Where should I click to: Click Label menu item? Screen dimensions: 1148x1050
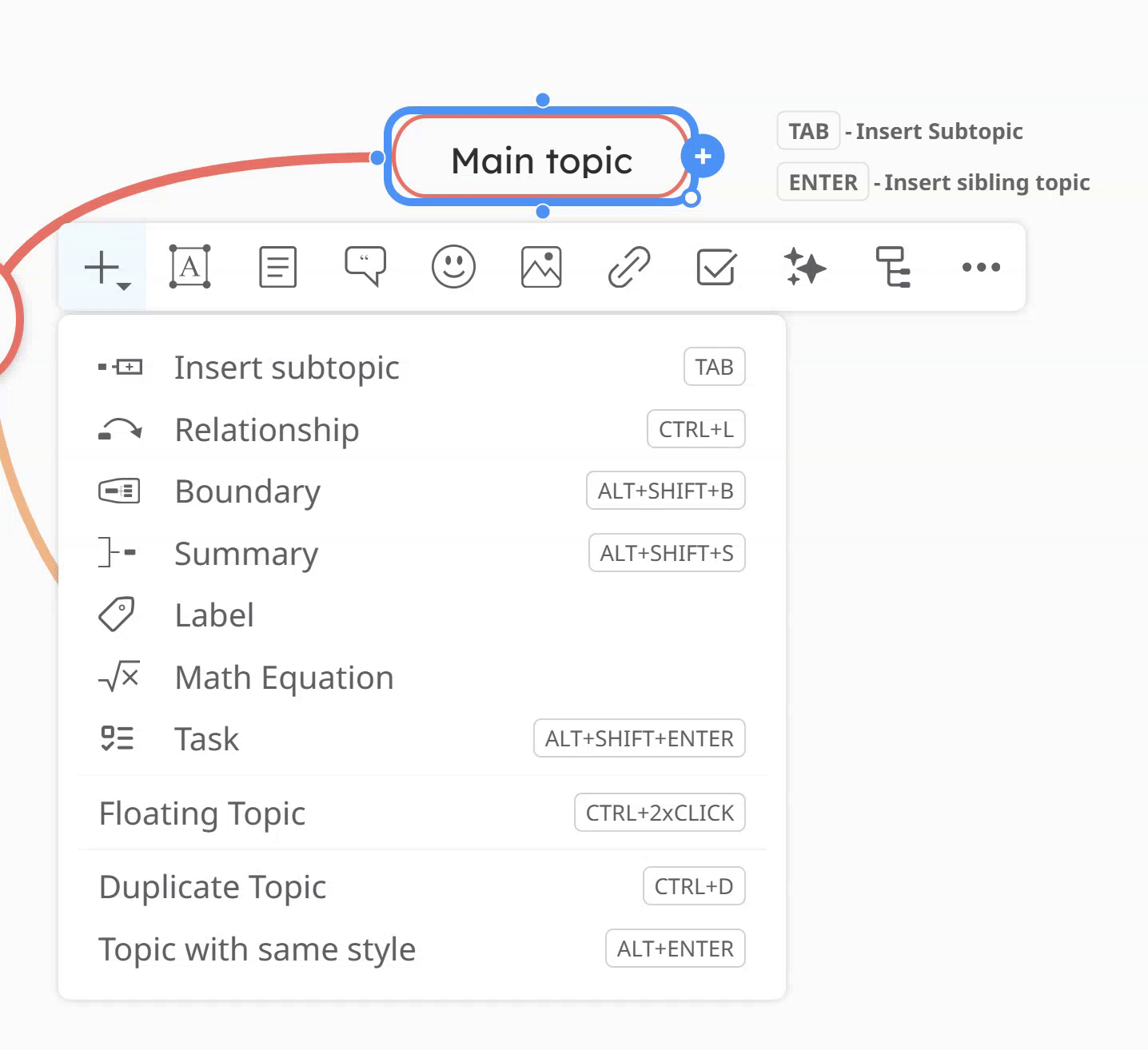coord(214,615)
